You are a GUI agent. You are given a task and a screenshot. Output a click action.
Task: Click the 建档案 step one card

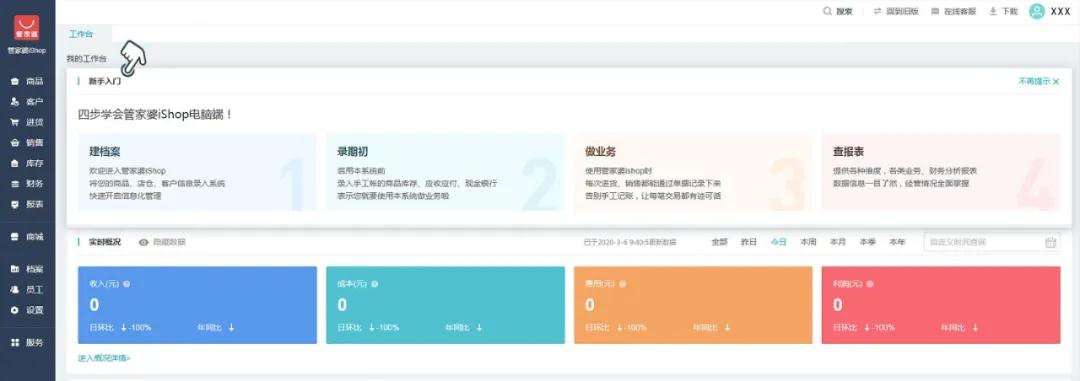[197, 172]
